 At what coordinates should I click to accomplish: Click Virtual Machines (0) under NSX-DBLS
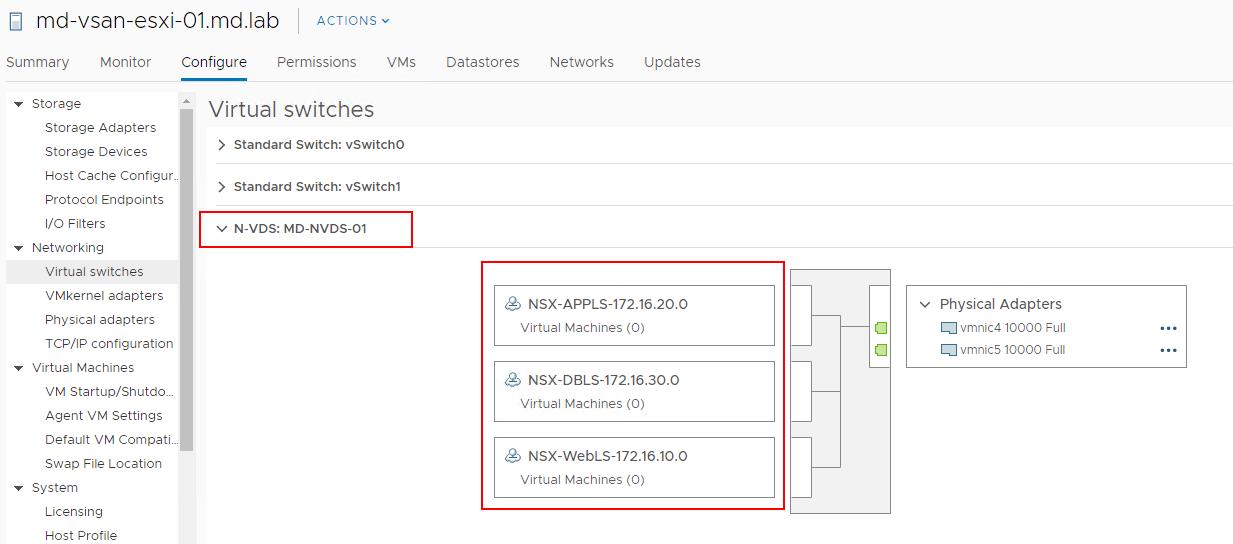click(582, 404)
